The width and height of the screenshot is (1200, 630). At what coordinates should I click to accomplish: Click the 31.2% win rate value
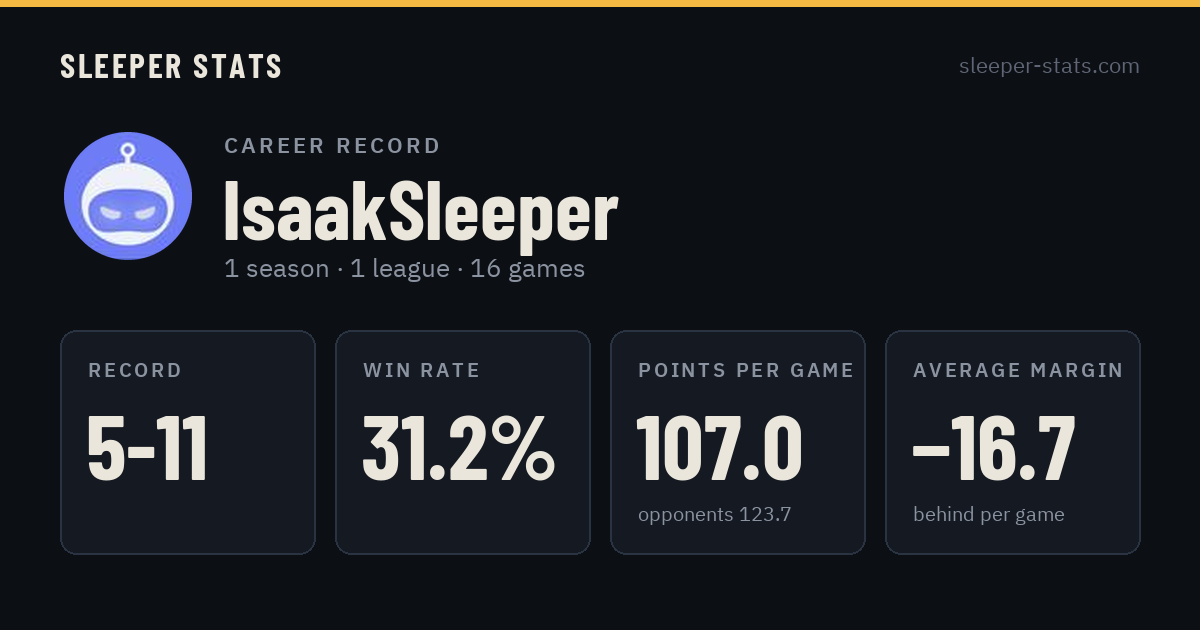459,449
